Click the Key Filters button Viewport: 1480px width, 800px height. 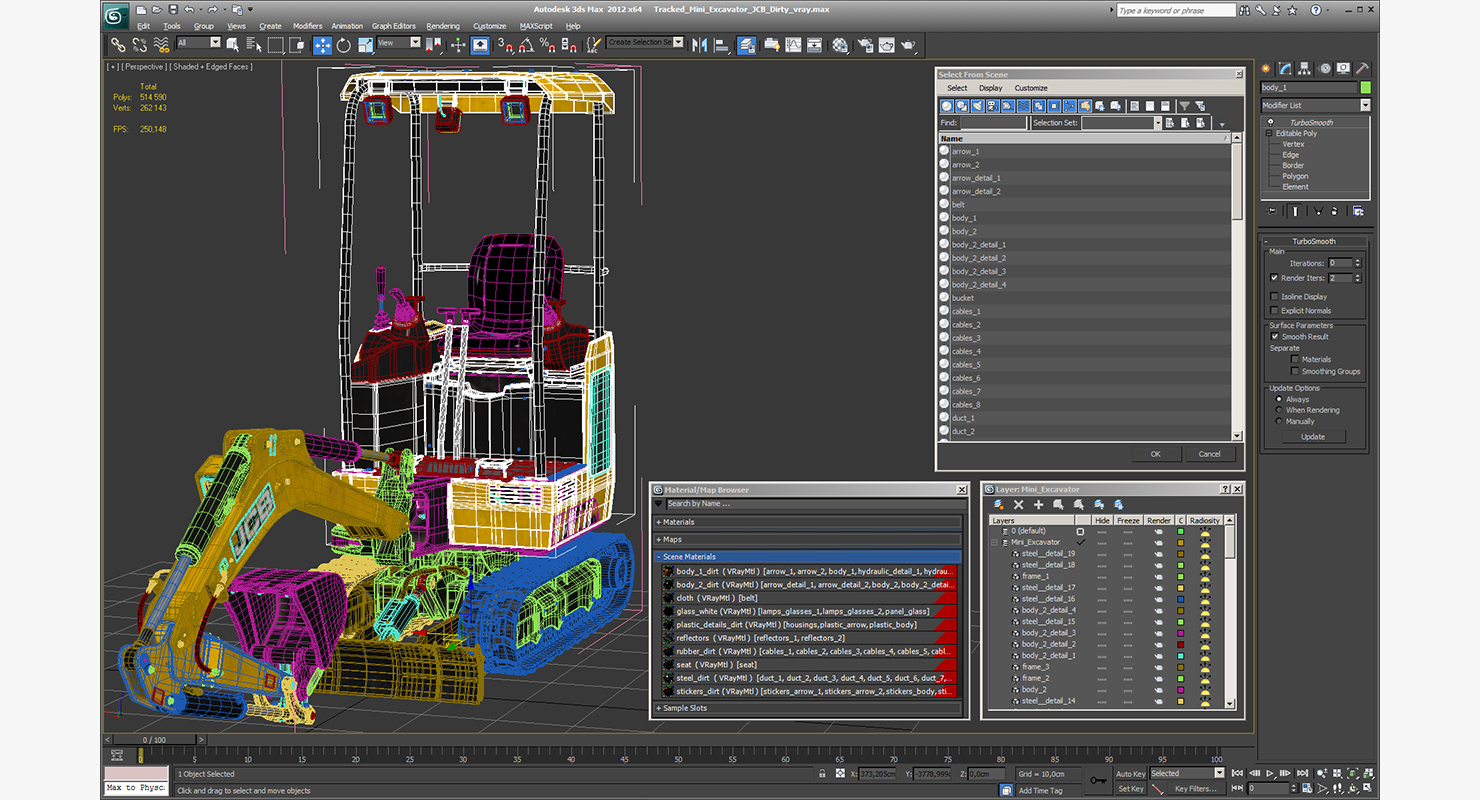tap(1195, 789)
